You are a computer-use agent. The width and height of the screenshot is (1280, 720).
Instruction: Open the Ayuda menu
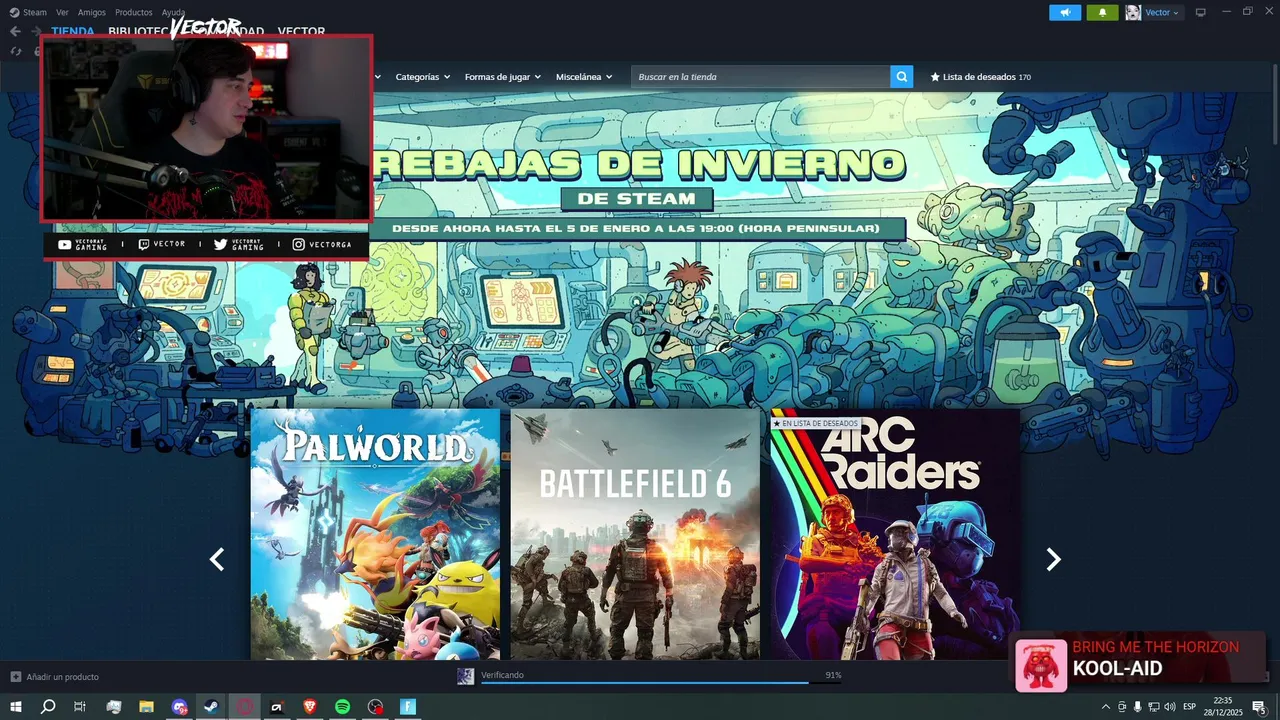coord(173,12)
